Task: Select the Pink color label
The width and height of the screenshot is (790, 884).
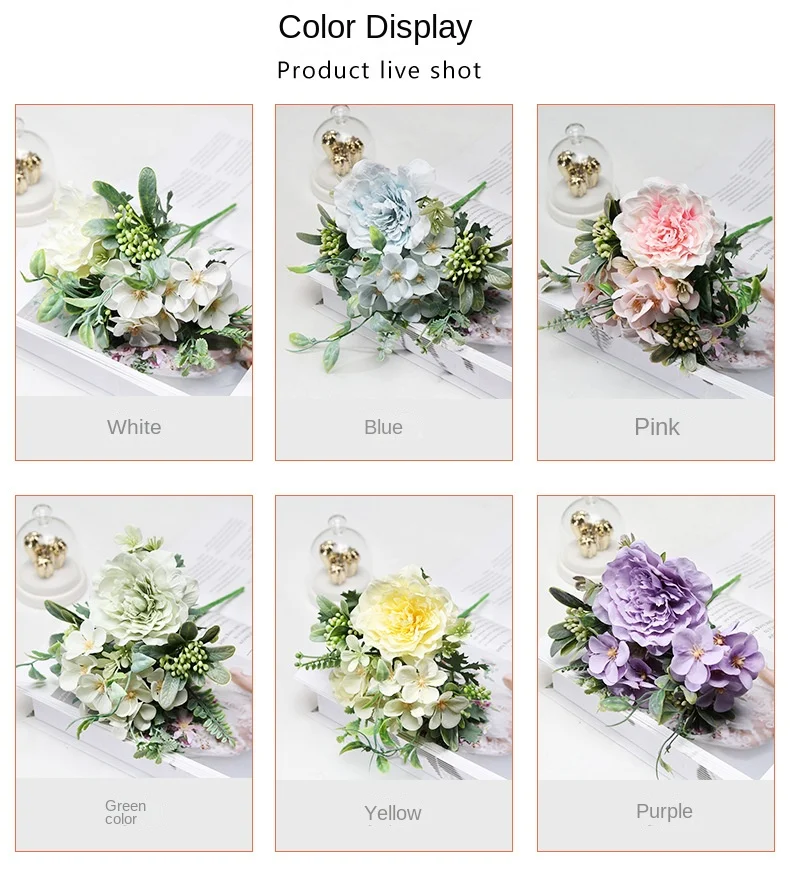Action: tap(657, 427)
